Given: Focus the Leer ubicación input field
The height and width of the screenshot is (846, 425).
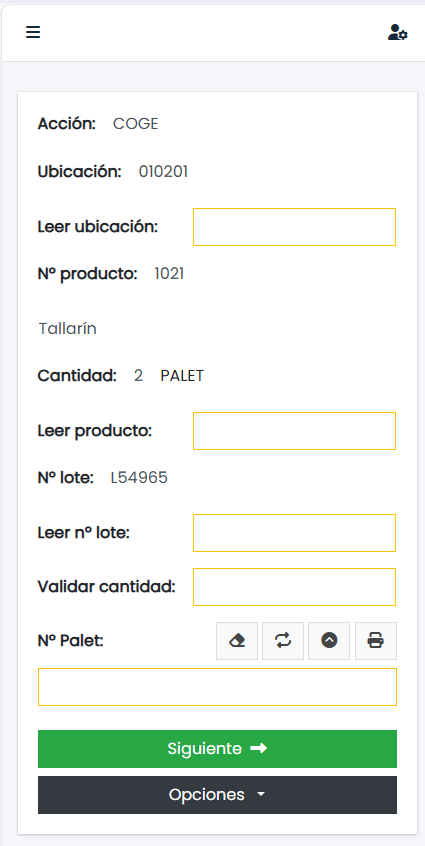Looking at the screenshot, I should click(x=294, y=227).
